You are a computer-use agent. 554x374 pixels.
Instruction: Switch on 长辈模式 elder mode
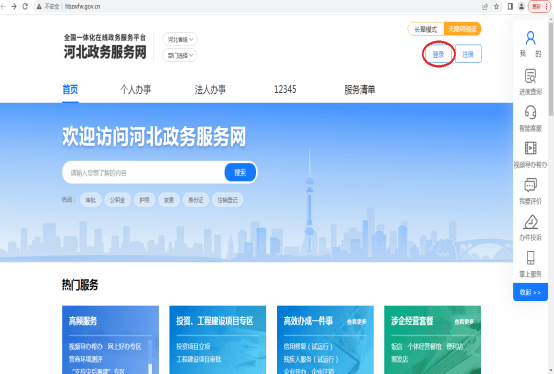(426, 29)
